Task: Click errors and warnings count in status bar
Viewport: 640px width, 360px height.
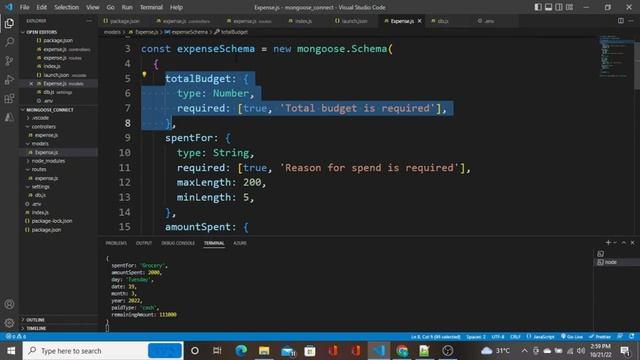Action: (x=16, y=337)
